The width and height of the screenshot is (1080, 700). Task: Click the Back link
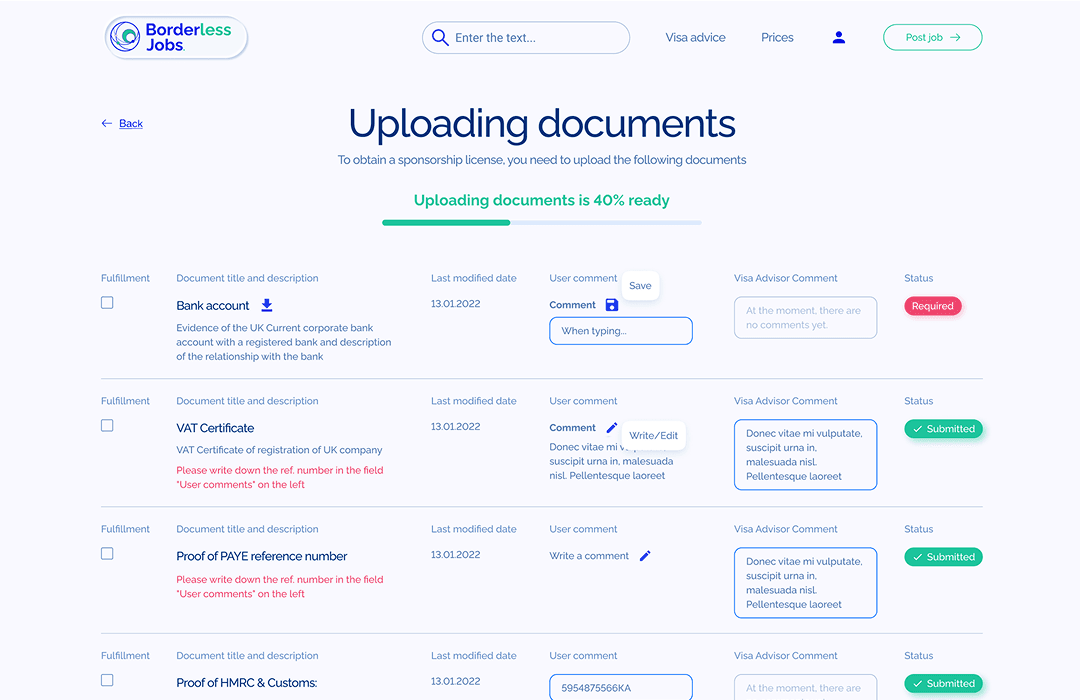tap(130, 123)
